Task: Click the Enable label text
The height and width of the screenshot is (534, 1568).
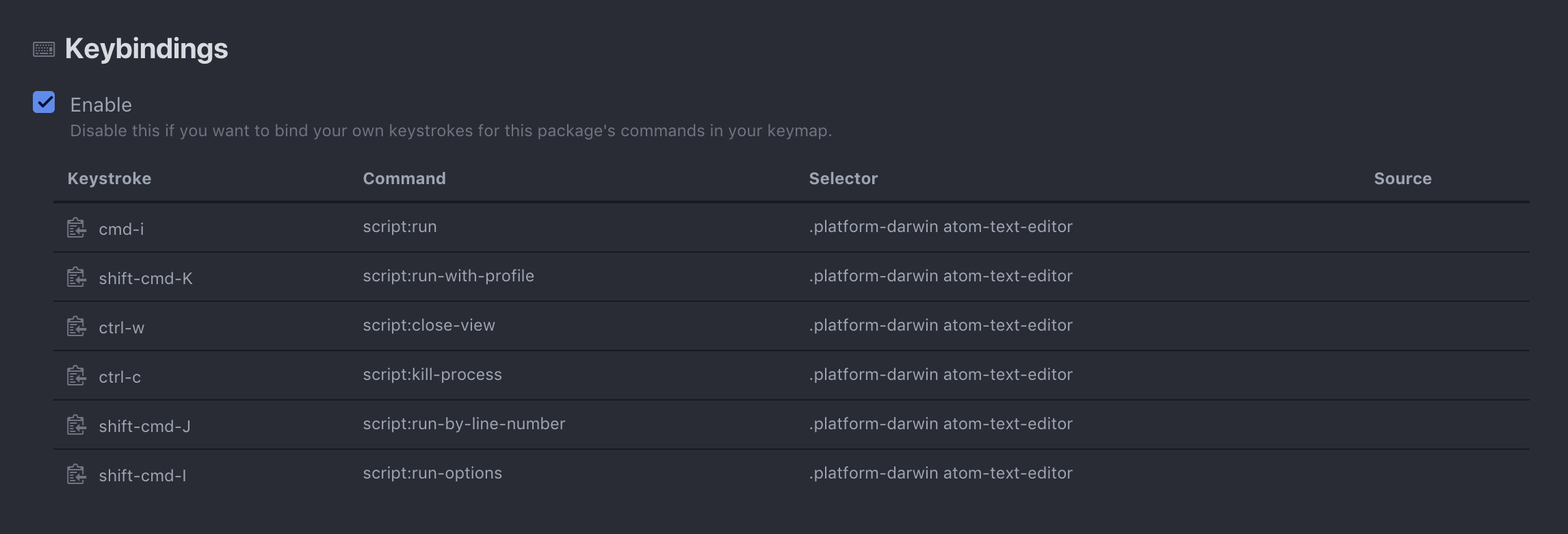Action: (101, 105)
